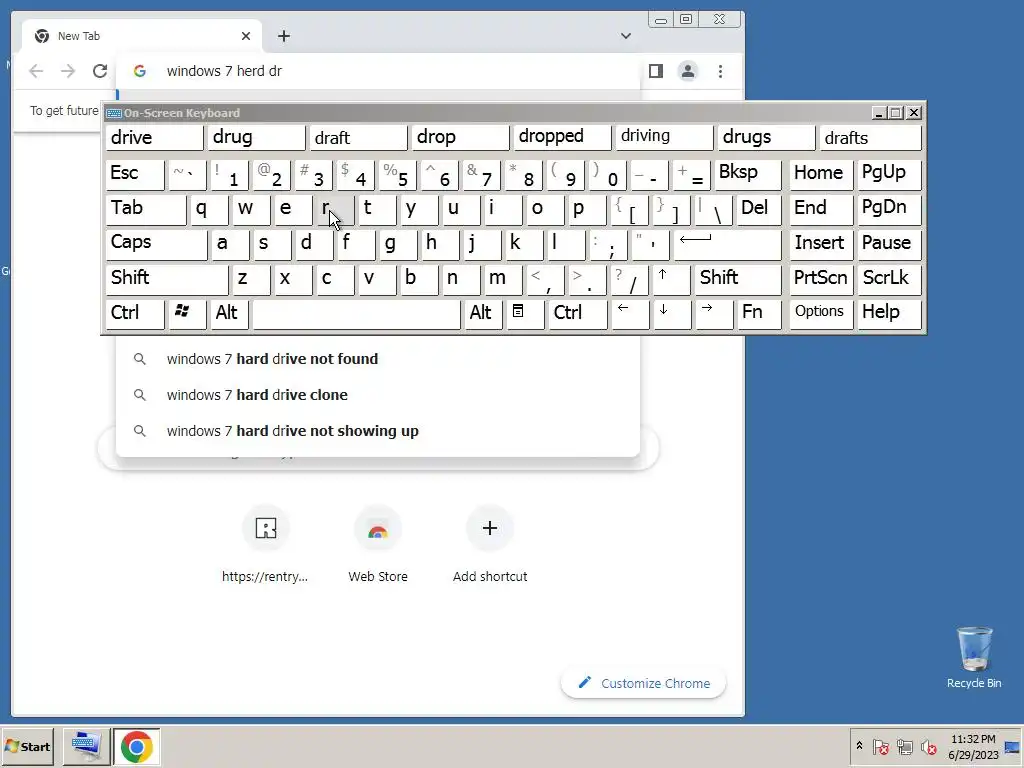The height and width of the screenshot is (768, 1024).
Task: Select the New Tab tab
Action: tap(142, 36)
